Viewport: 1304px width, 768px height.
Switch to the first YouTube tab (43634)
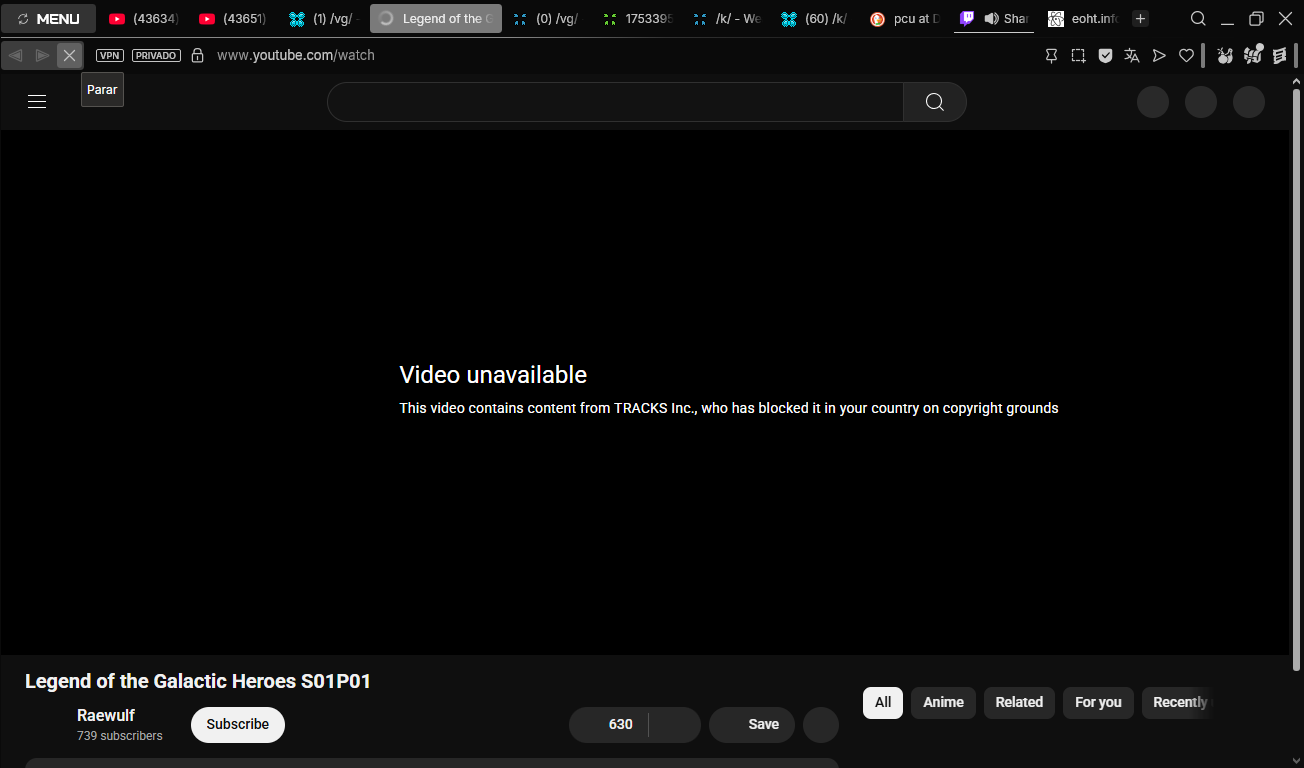click(x=144, y=19)
